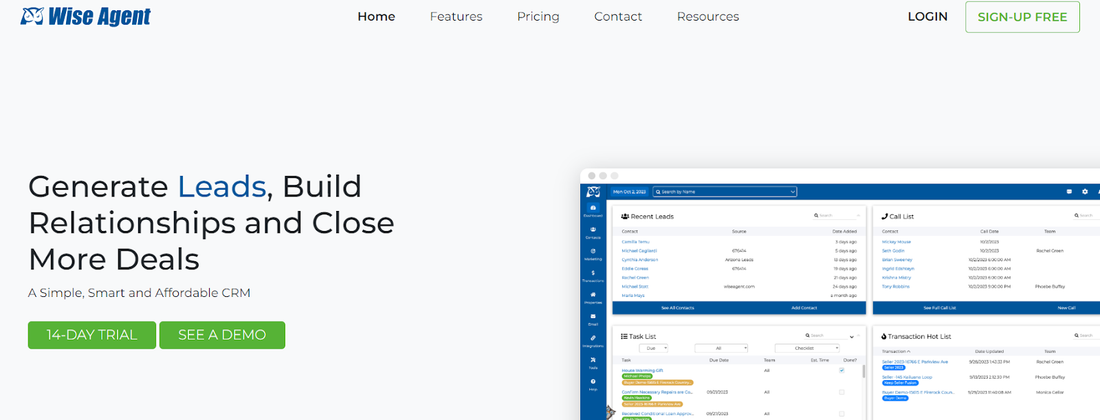Sort by Transaction column header
The height and width of the screenshot is (420, 1100).
click(896, 351)
